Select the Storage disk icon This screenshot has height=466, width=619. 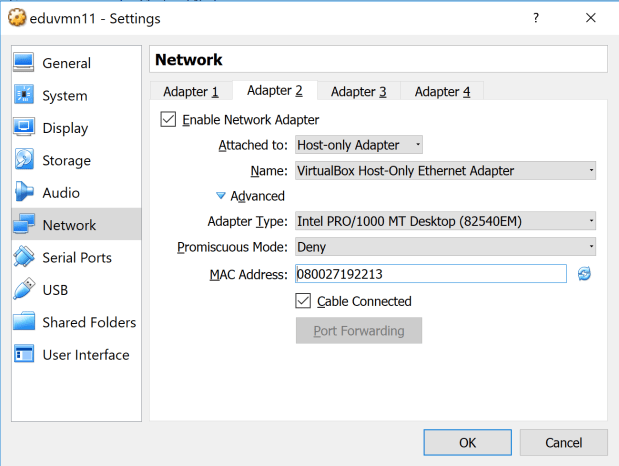25,160
